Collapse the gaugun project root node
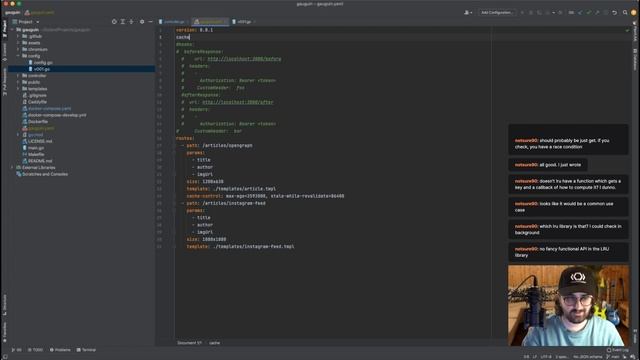The height and width of the screenshot is (360, 640). point(12,30)
